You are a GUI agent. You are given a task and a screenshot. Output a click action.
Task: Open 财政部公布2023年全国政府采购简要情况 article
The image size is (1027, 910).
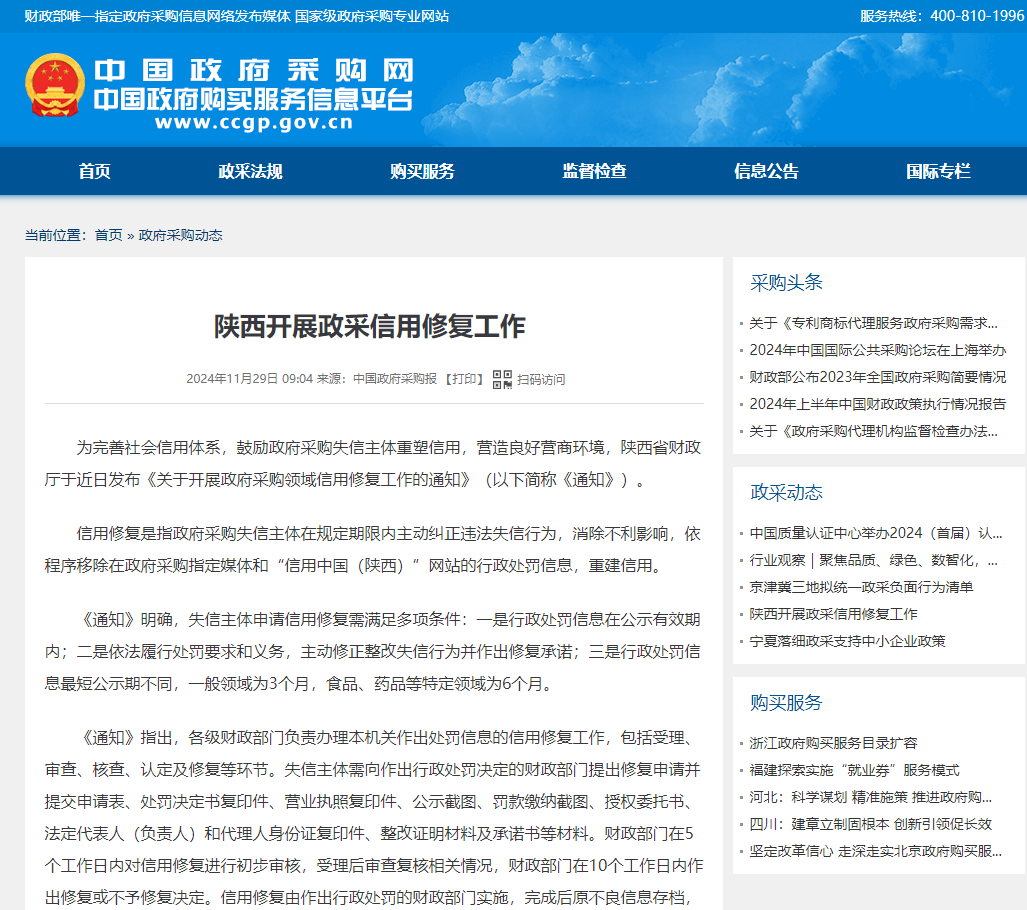tap(878, 377)
